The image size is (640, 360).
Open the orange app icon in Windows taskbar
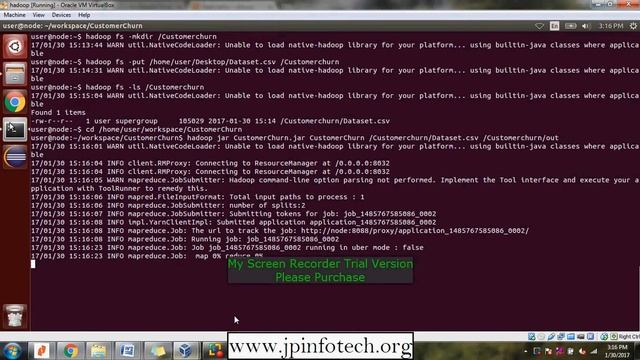pos(42,351)
